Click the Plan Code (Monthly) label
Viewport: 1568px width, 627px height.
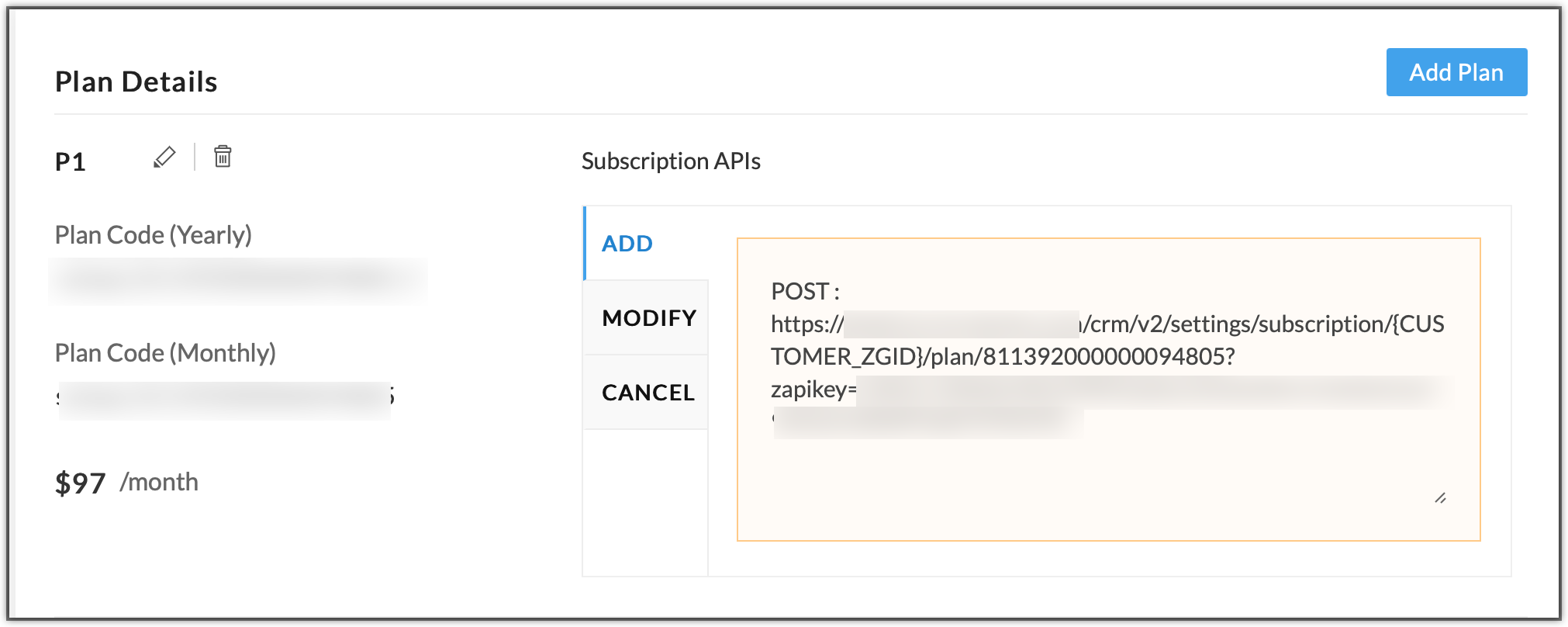165,352
